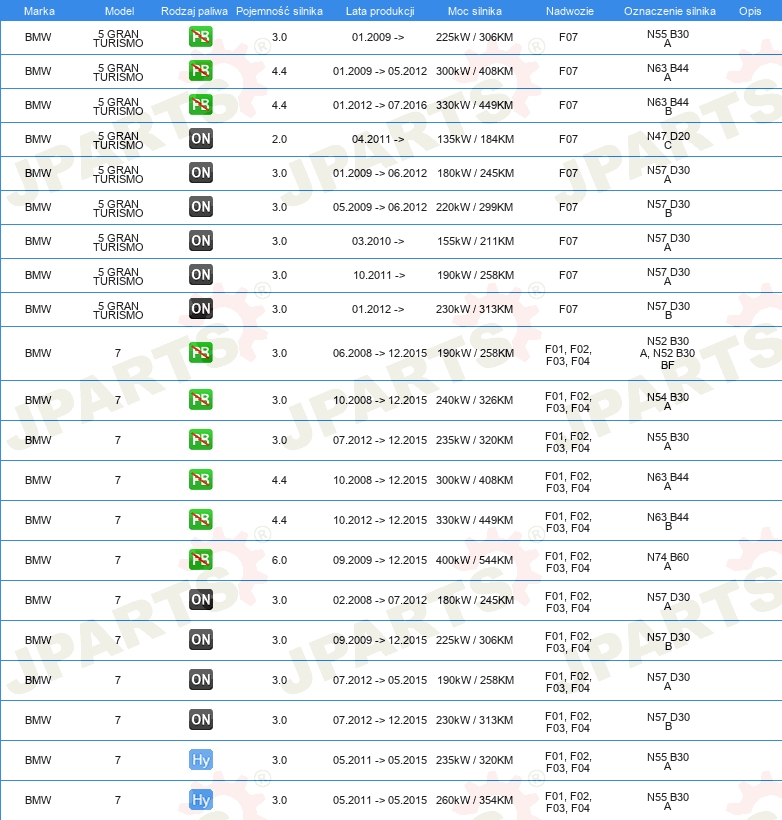Image resolution: width=782 pixels, height=820 pixels.
Task: Select ON diesel icon in the 220kW / 299KM row
Action: (x=201, y=207)
